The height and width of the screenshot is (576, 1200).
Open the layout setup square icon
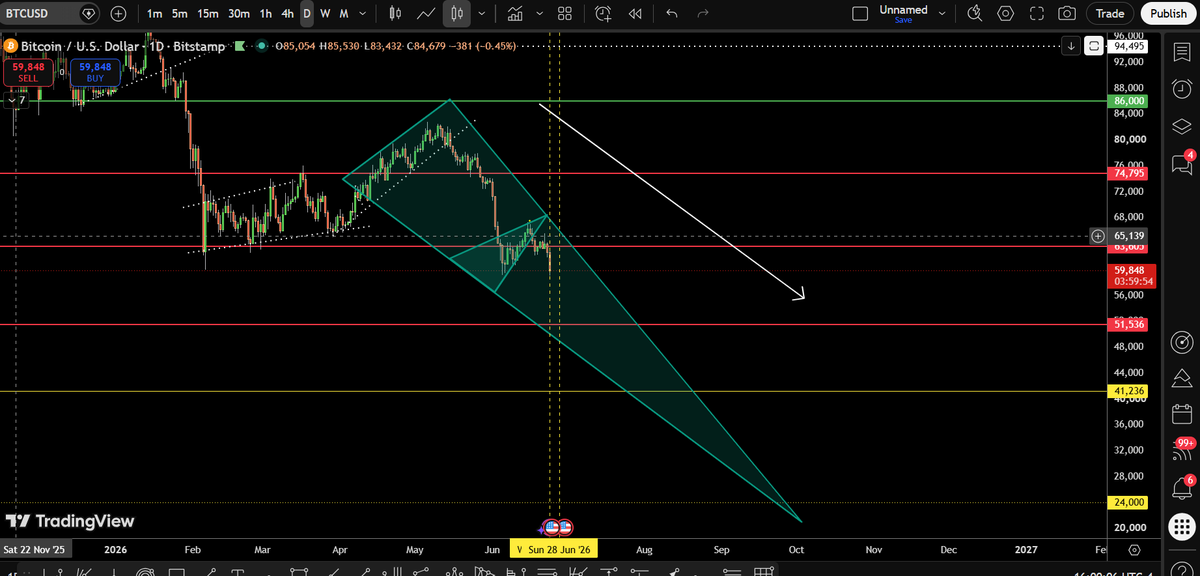pos(860,14)
